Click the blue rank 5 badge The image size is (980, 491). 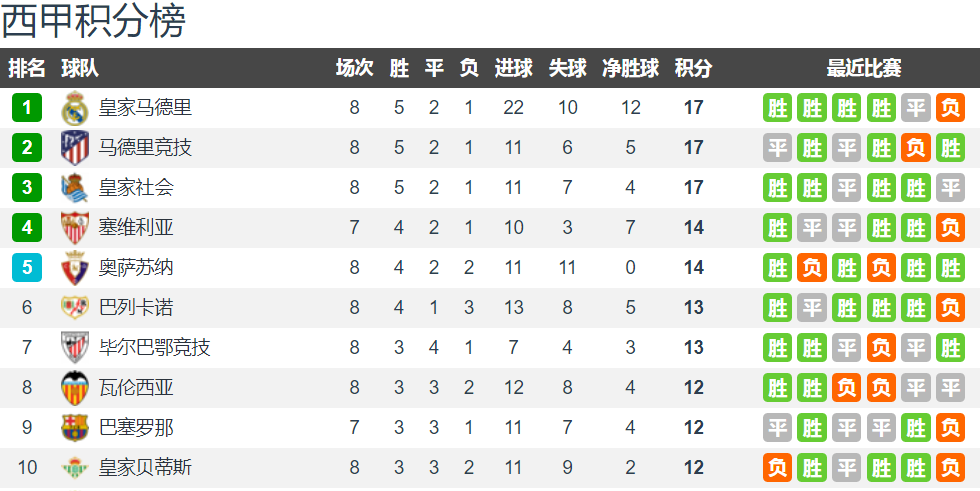27,267
